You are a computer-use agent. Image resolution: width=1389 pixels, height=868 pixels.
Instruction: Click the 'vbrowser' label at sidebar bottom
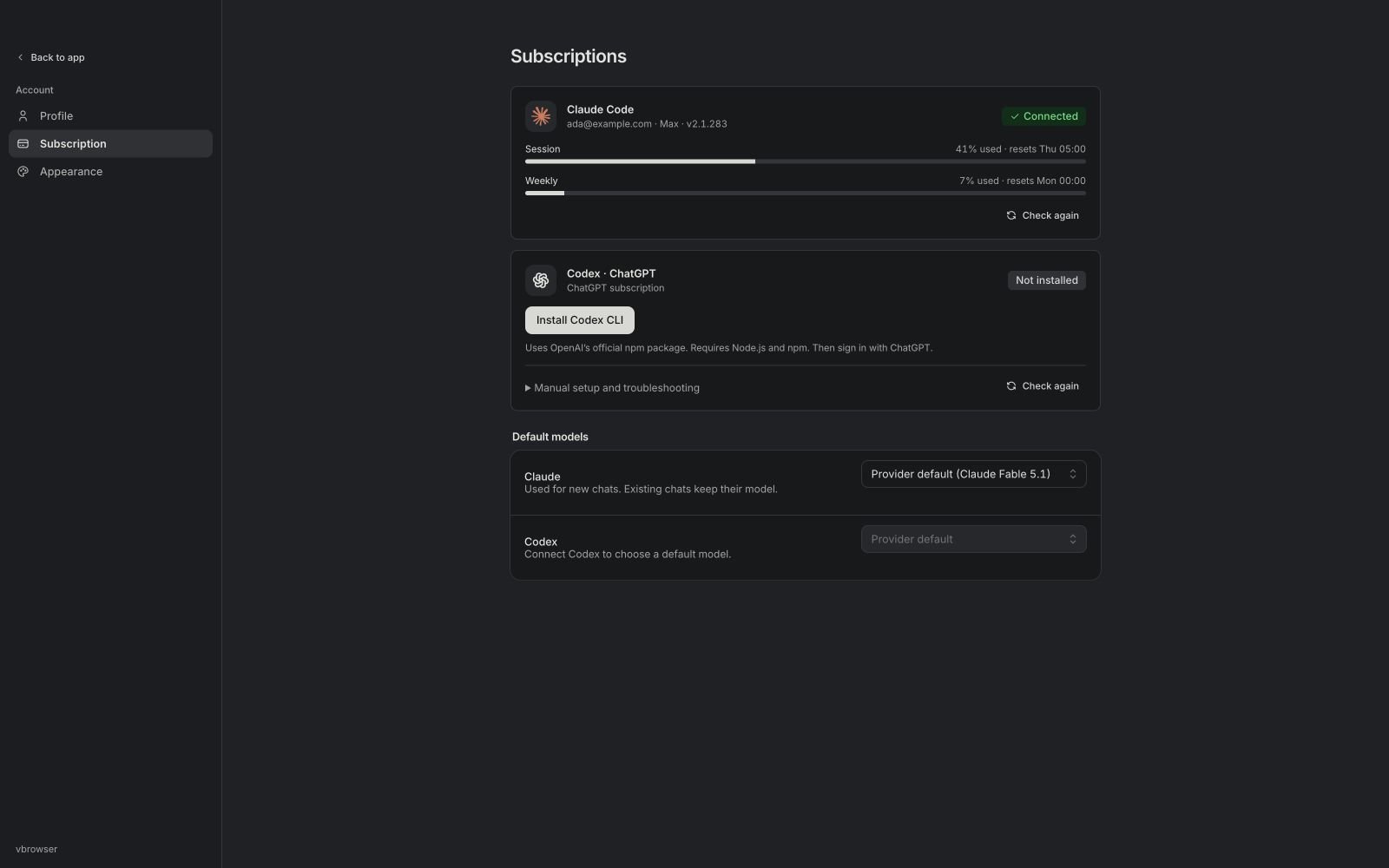point(36,849)
